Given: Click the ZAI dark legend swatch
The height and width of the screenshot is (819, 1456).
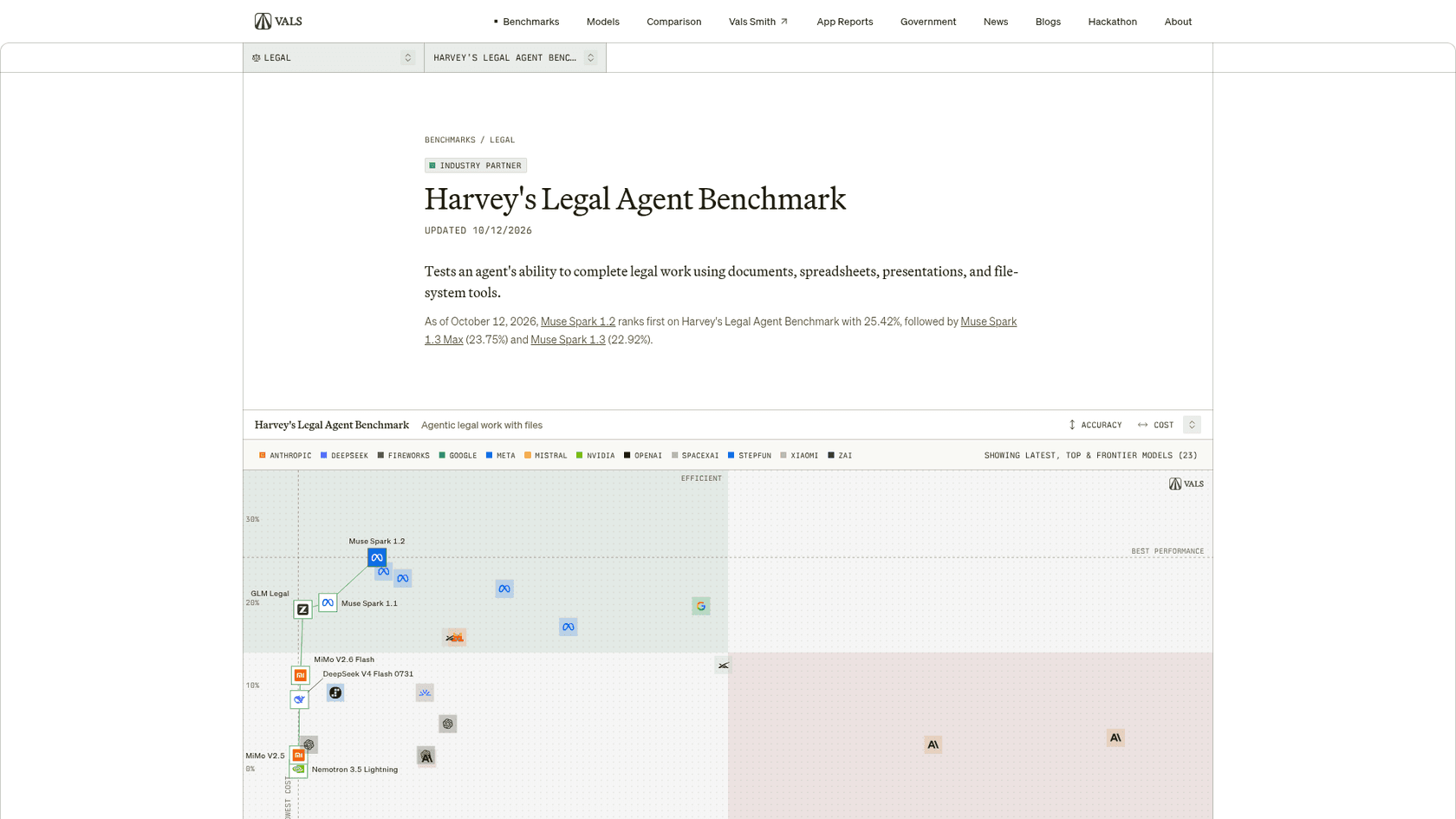Looking at the screenshot, I should pyautogui.click(x=831, y=455).
